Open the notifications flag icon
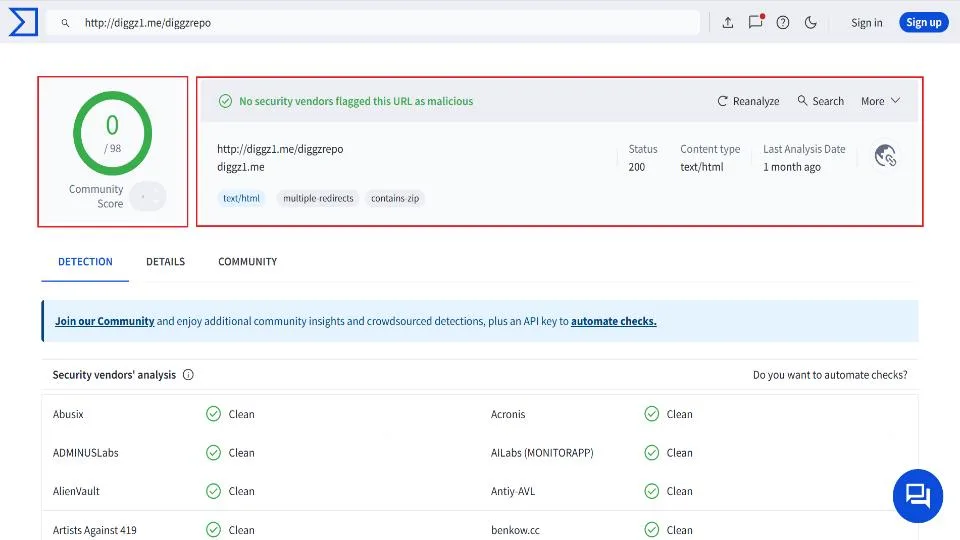 tap(756, 22)
